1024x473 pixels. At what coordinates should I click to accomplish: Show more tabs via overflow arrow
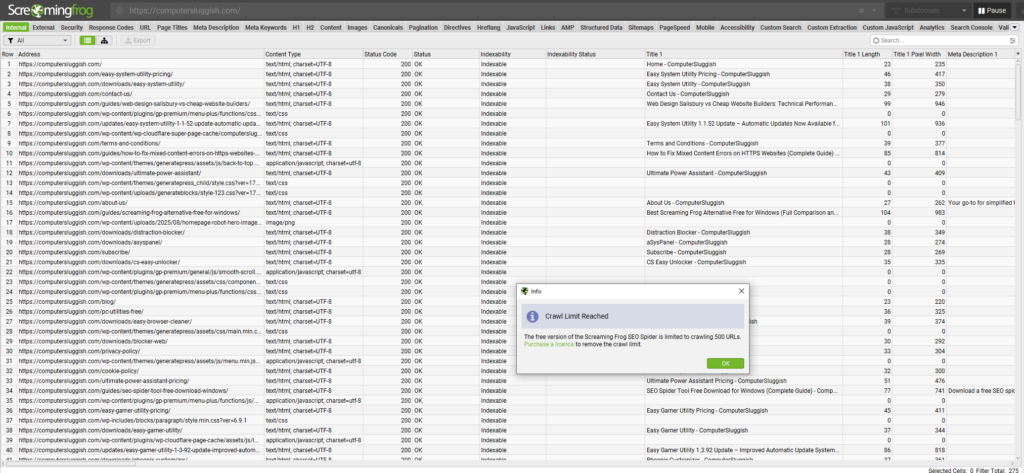pyautogui.click(x=1014, y=27)
